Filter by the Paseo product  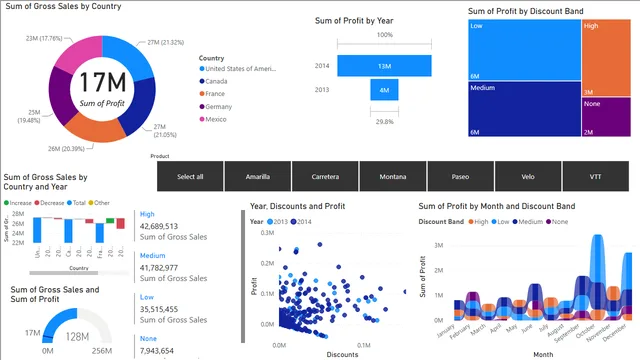coord(460,176)
